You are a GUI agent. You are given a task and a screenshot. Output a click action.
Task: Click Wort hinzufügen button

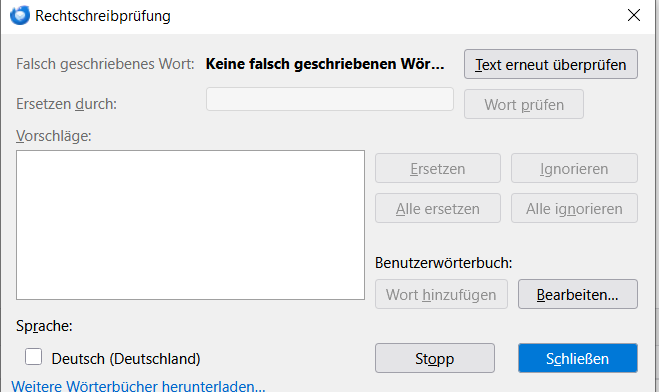point(441,294)
